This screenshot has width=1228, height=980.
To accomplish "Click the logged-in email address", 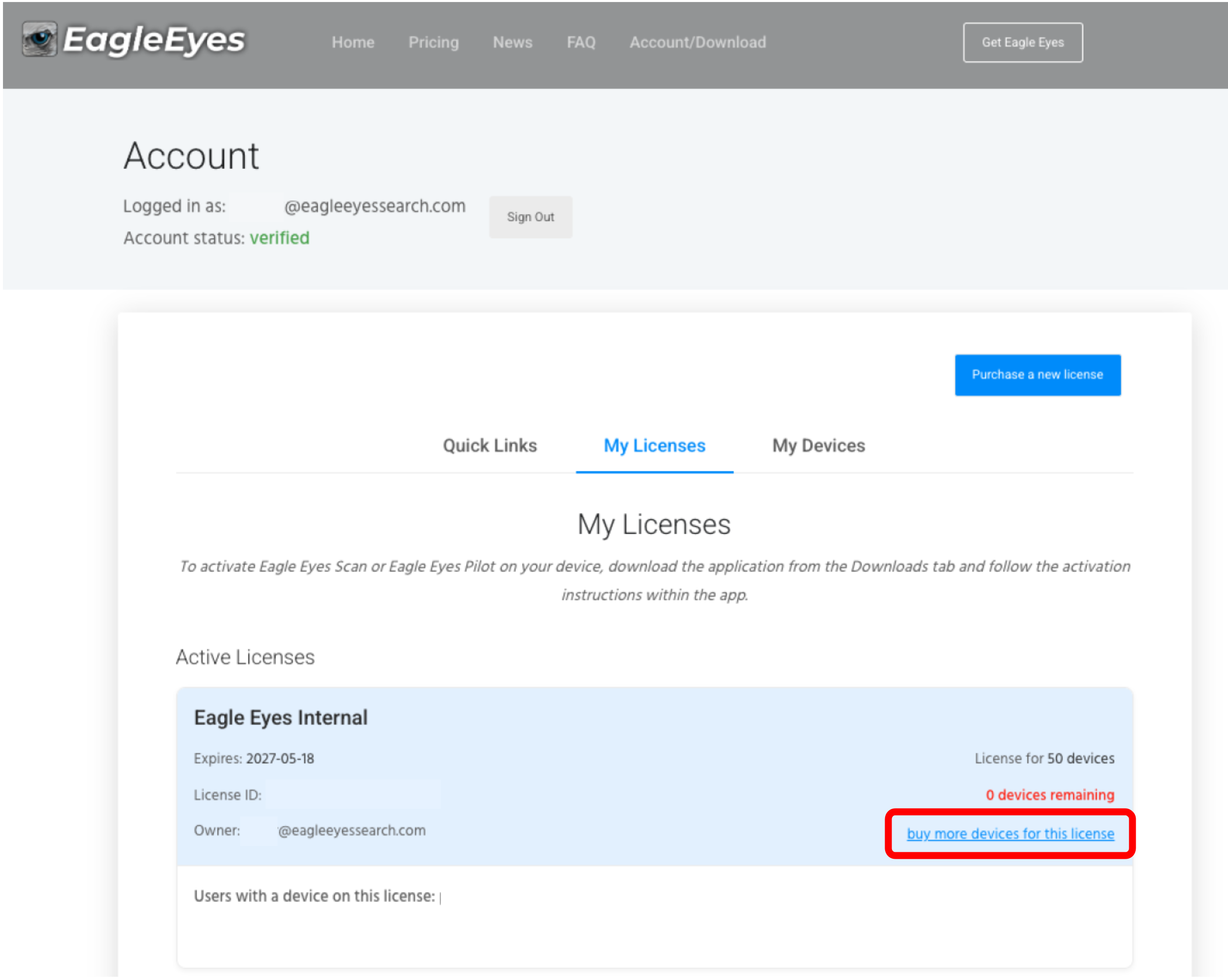I will (374, 206).
